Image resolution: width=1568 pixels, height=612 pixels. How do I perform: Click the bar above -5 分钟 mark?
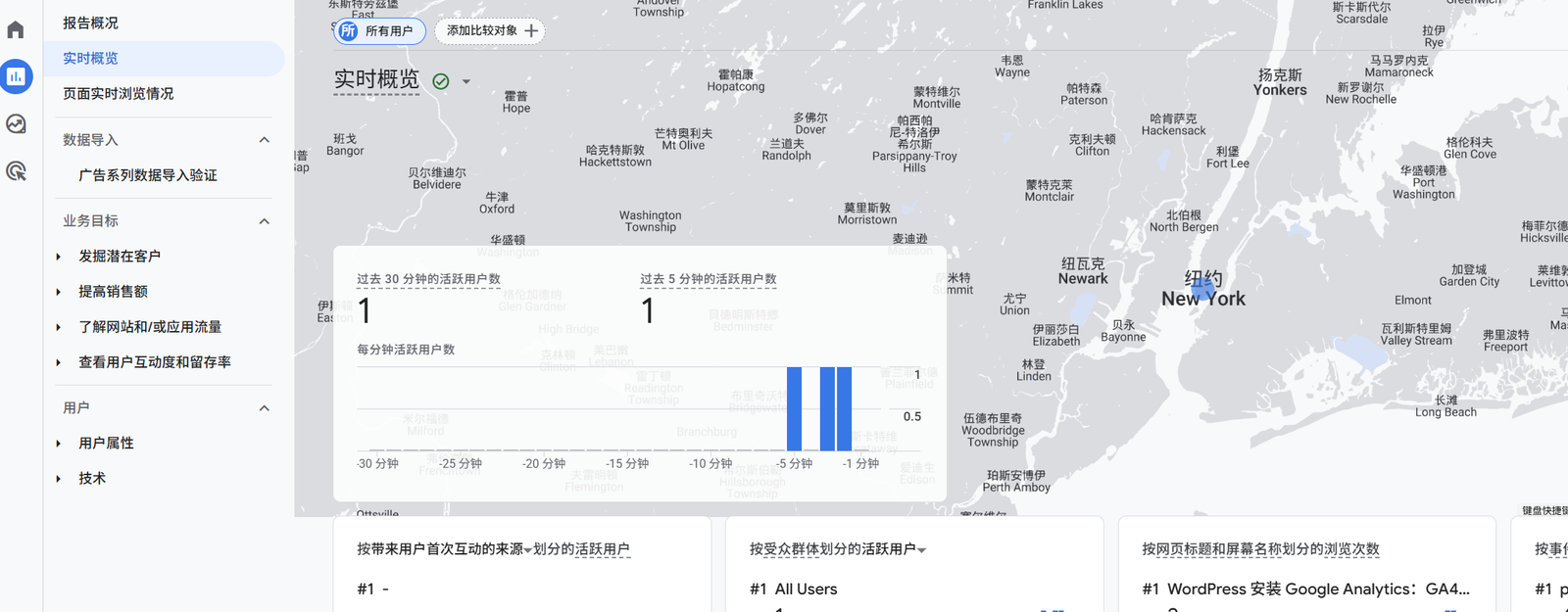pyautogui.click(x=795, y=408)
